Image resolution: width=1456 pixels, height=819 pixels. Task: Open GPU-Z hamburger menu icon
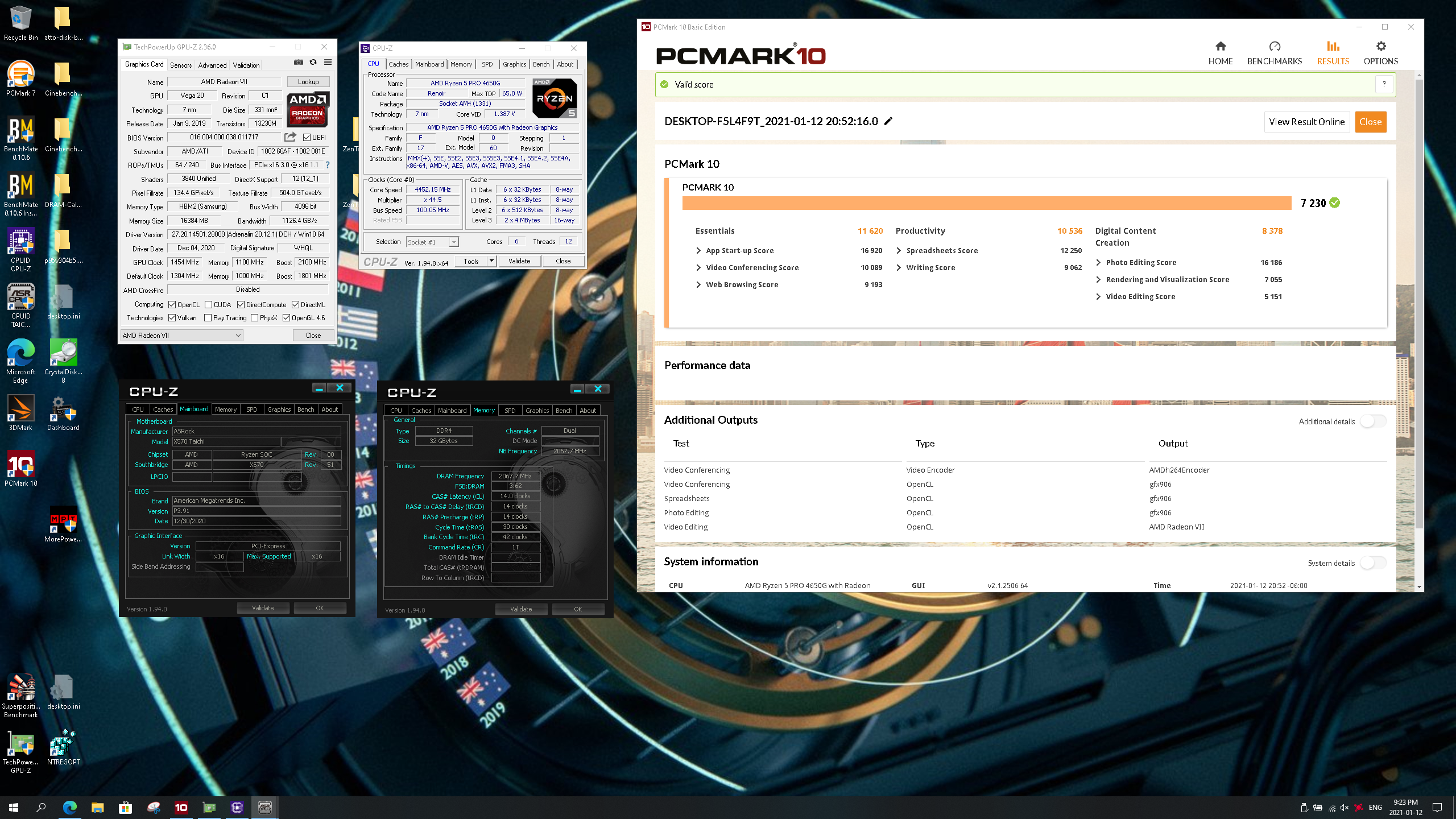328,62
